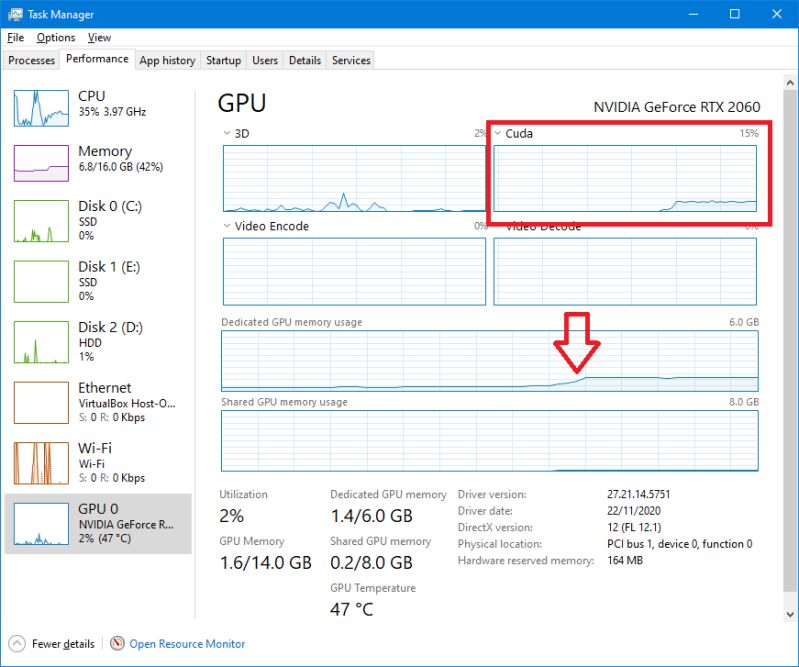This screenshot has width=799, height=667.
Task: Click the 1.4/6.0 GB dedicated memory value
Action: [371, 516]
